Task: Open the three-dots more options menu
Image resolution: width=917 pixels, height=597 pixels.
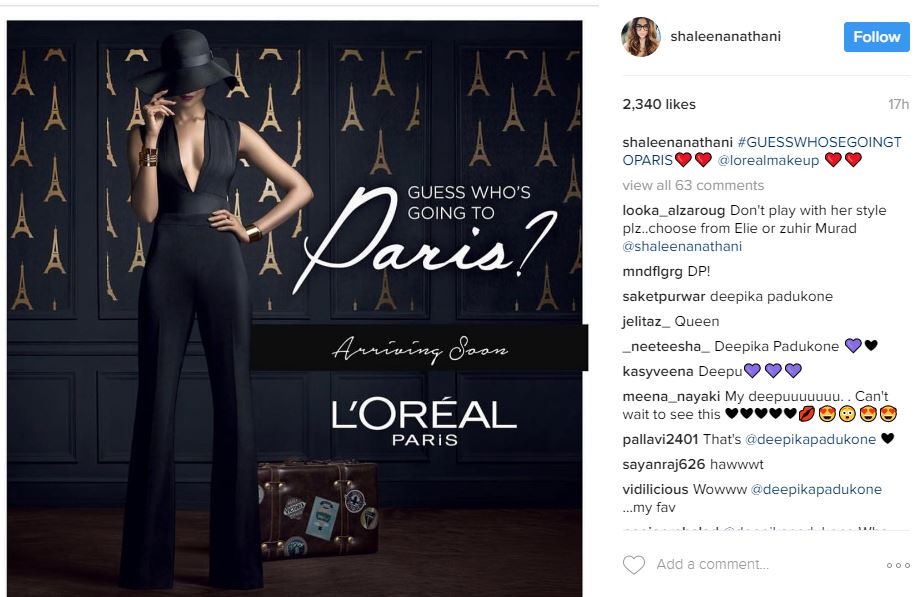Action: [898, 565]
